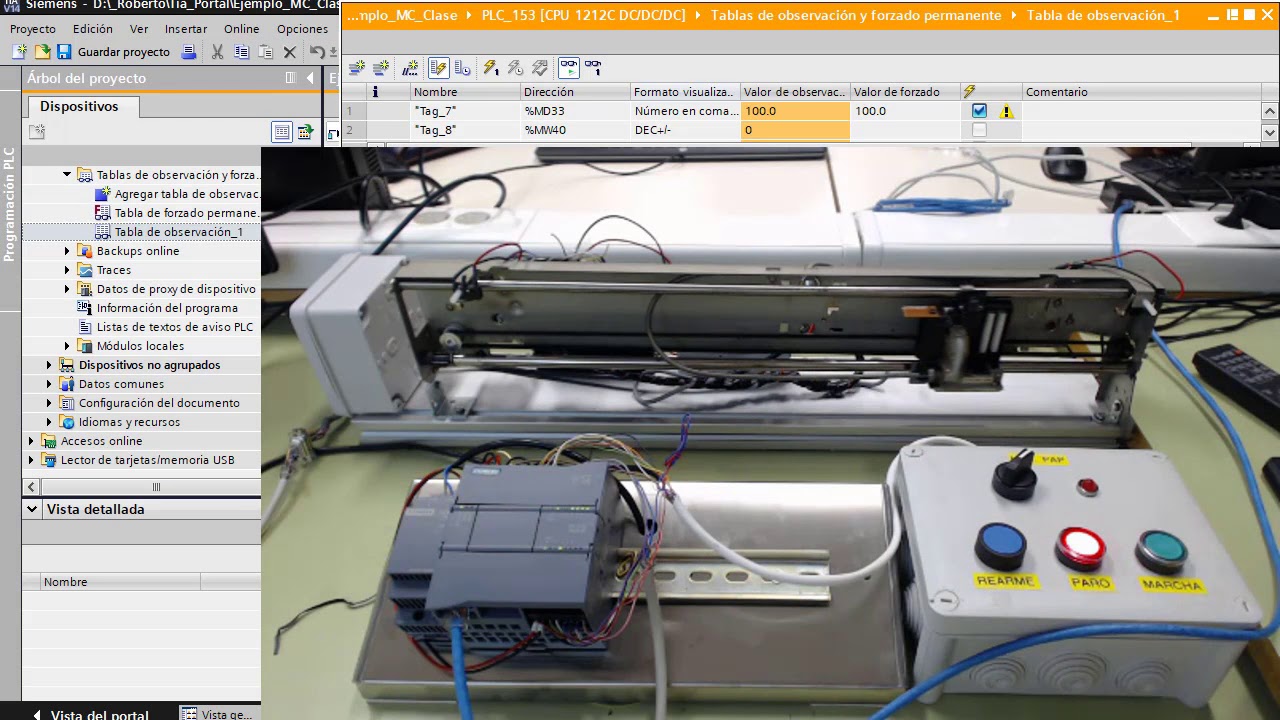The image size is (1280, 720).
Task: Click Vista del portal link
Action: [x=100, y=714]
